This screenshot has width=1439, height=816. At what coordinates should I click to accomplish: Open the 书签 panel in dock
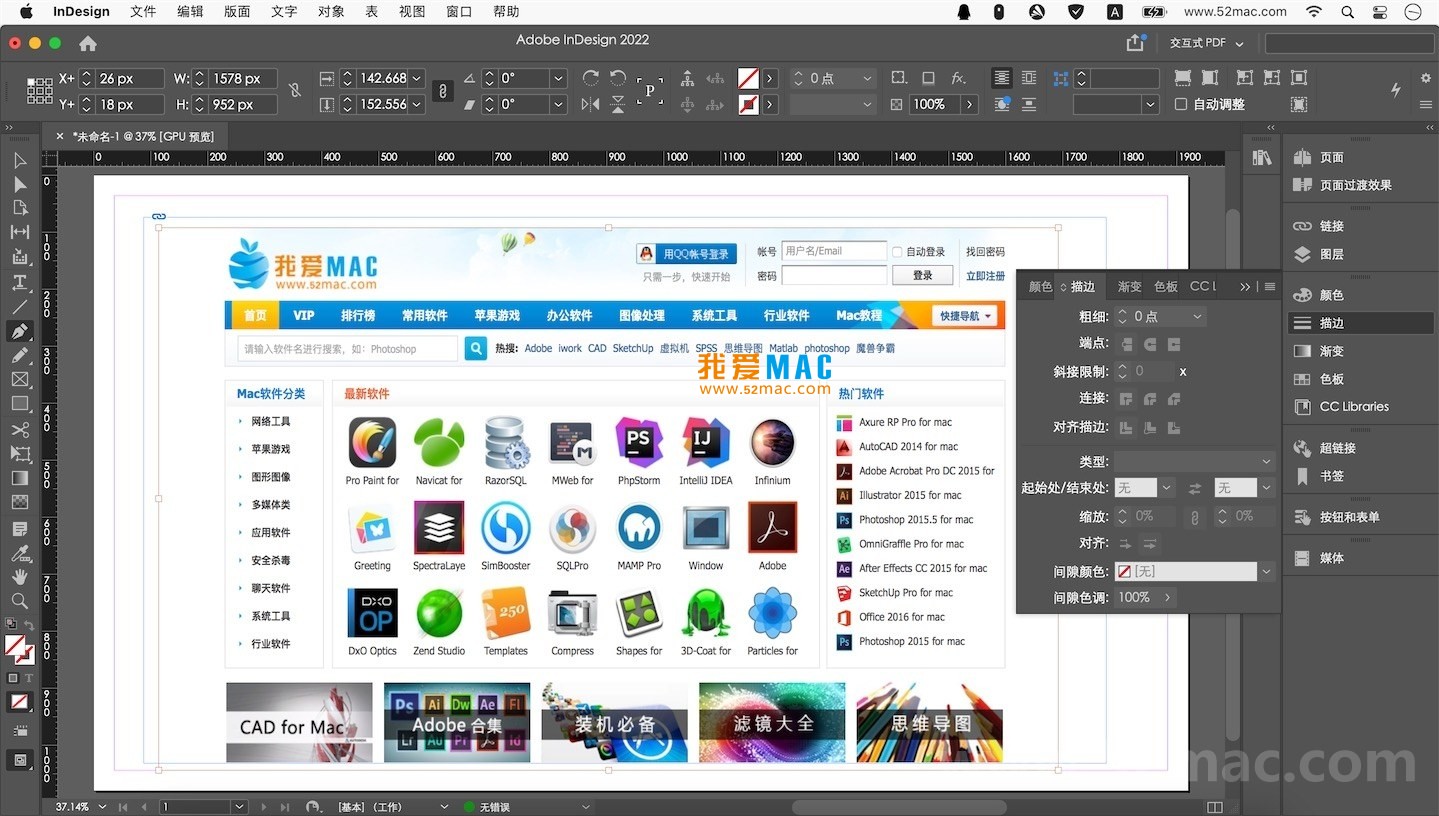pos(1332,476)
